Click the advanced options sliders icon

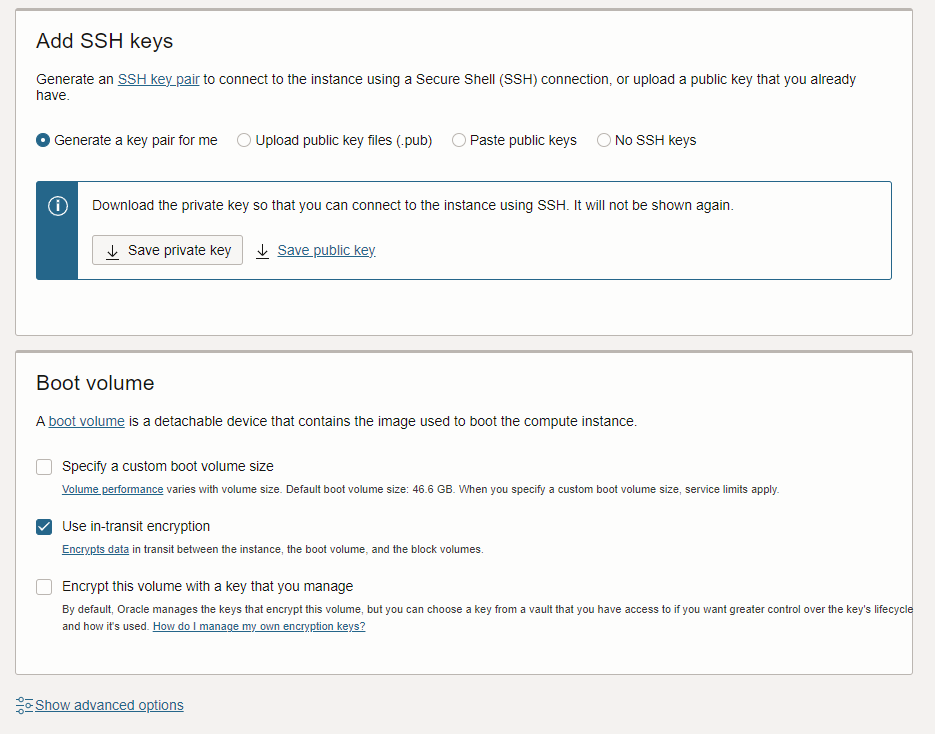coord(24,705)
